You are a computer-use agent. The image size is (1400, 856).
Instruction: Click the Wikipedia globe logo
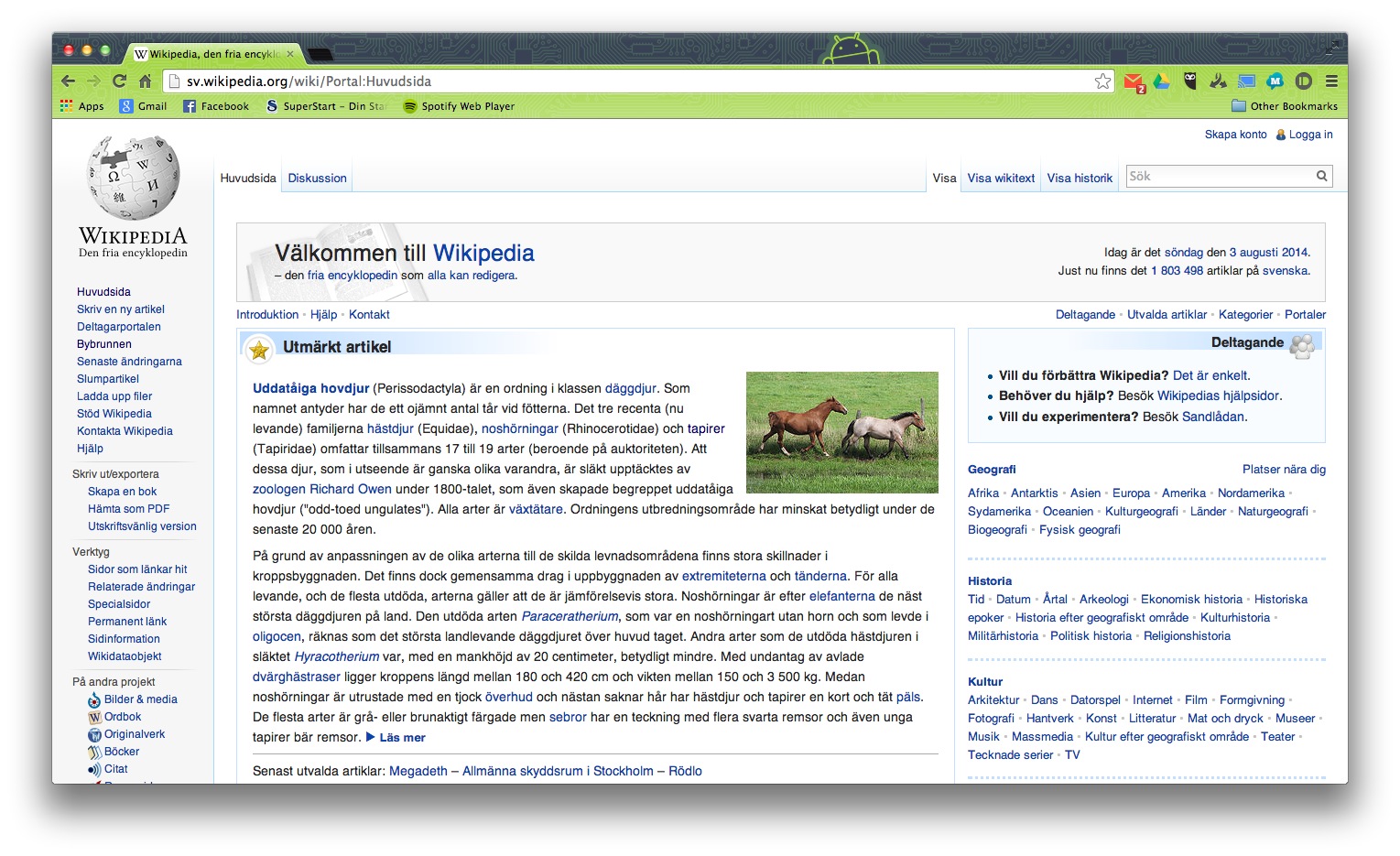coord(134,178)
